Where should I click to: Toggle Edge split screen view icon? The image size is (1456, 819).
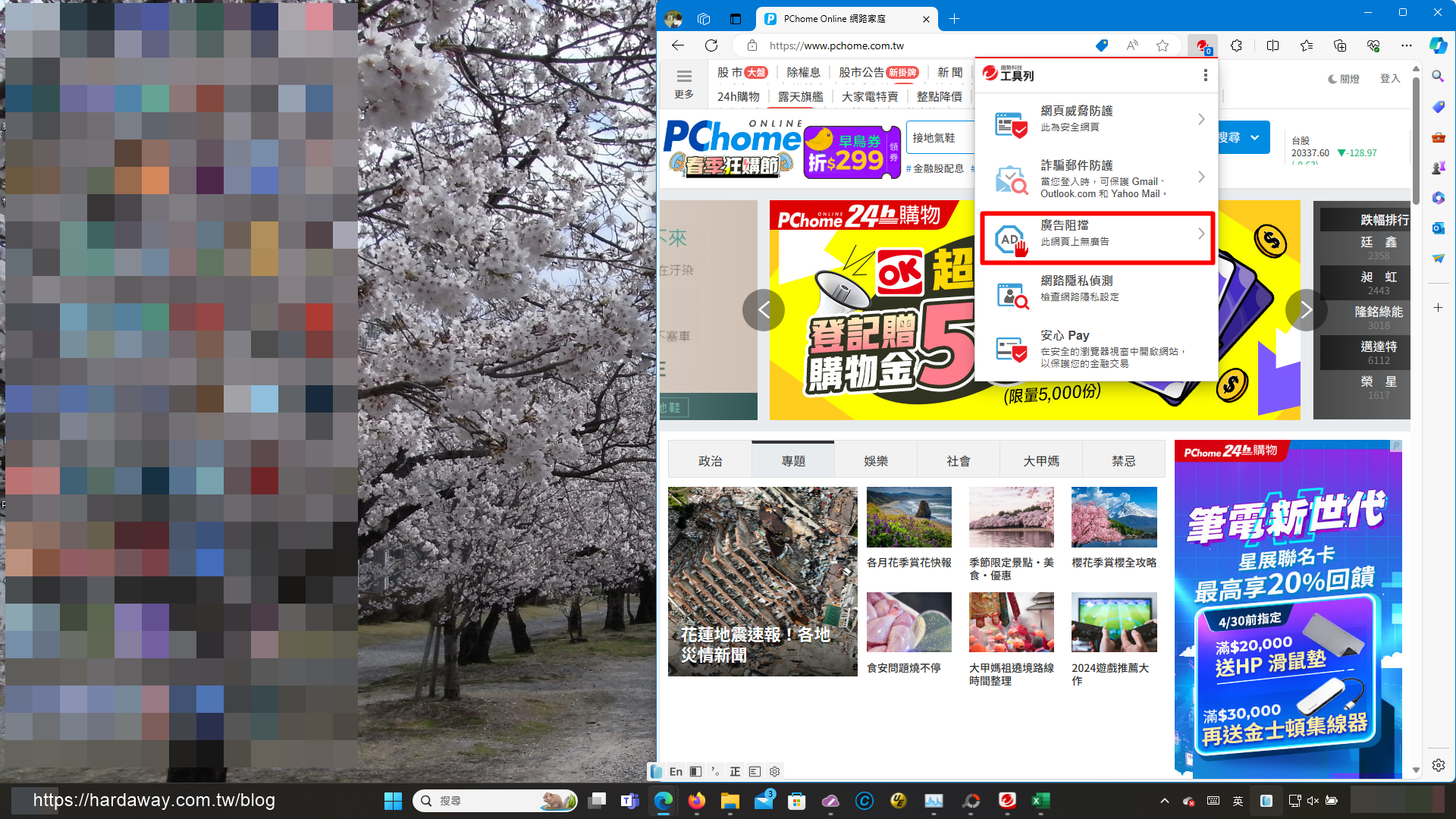(1272, 45)
